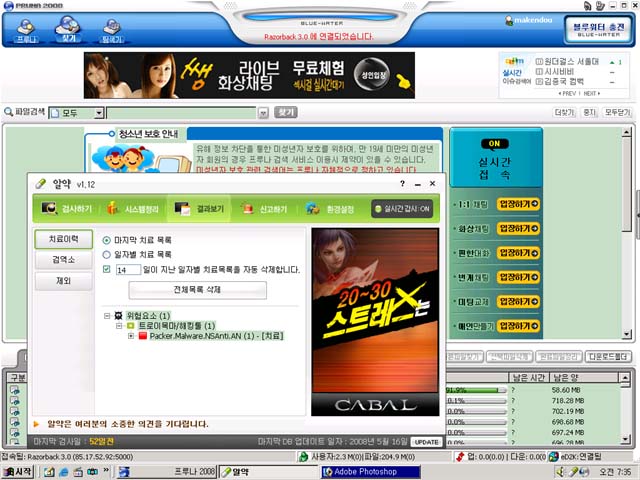Screen dimensions: 640x480
Task: Select the 치료이력 side tab
Action: point(64,239)
